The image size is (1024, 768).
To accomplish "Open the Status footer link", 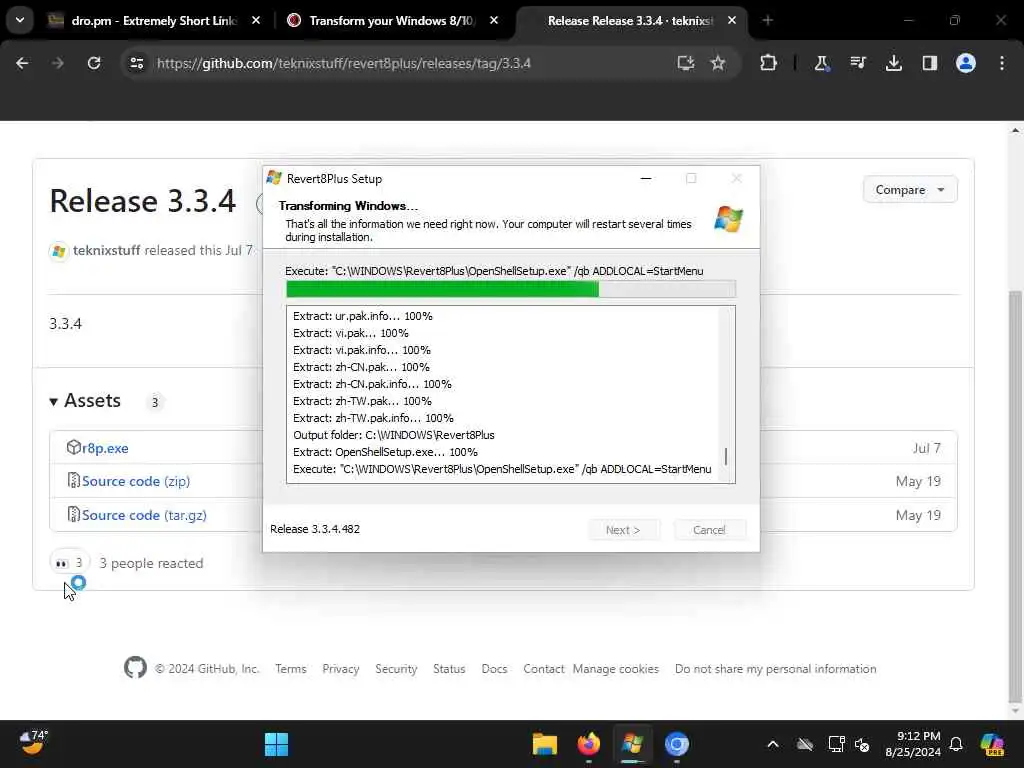I will (x=449, y=669).
